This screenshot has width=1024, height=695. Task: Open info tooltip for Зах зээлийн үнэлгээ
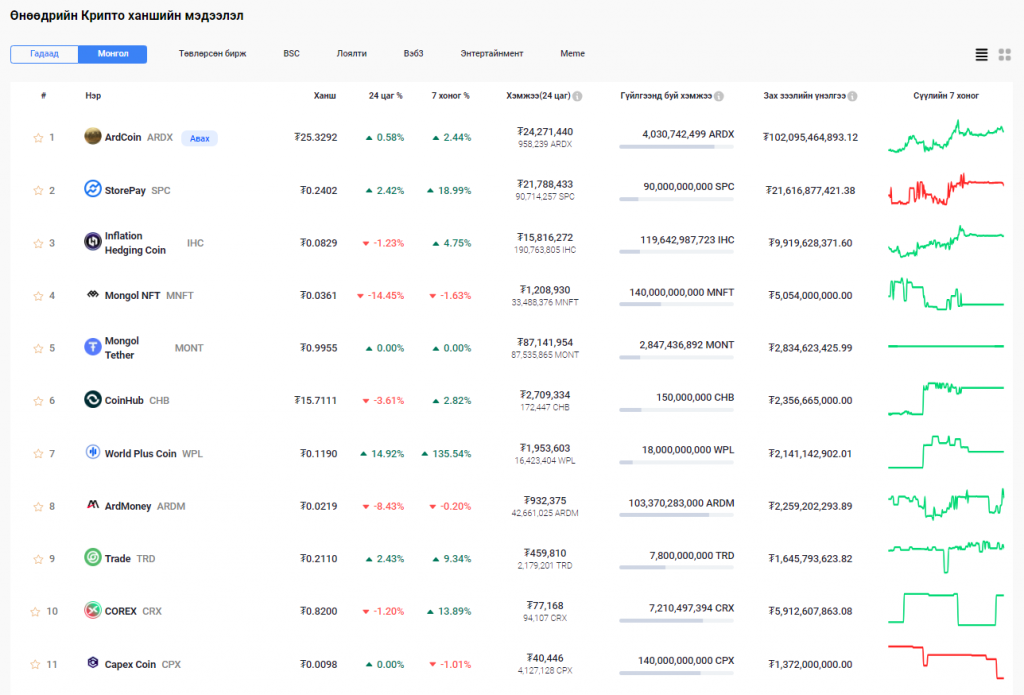pos(853,97)
